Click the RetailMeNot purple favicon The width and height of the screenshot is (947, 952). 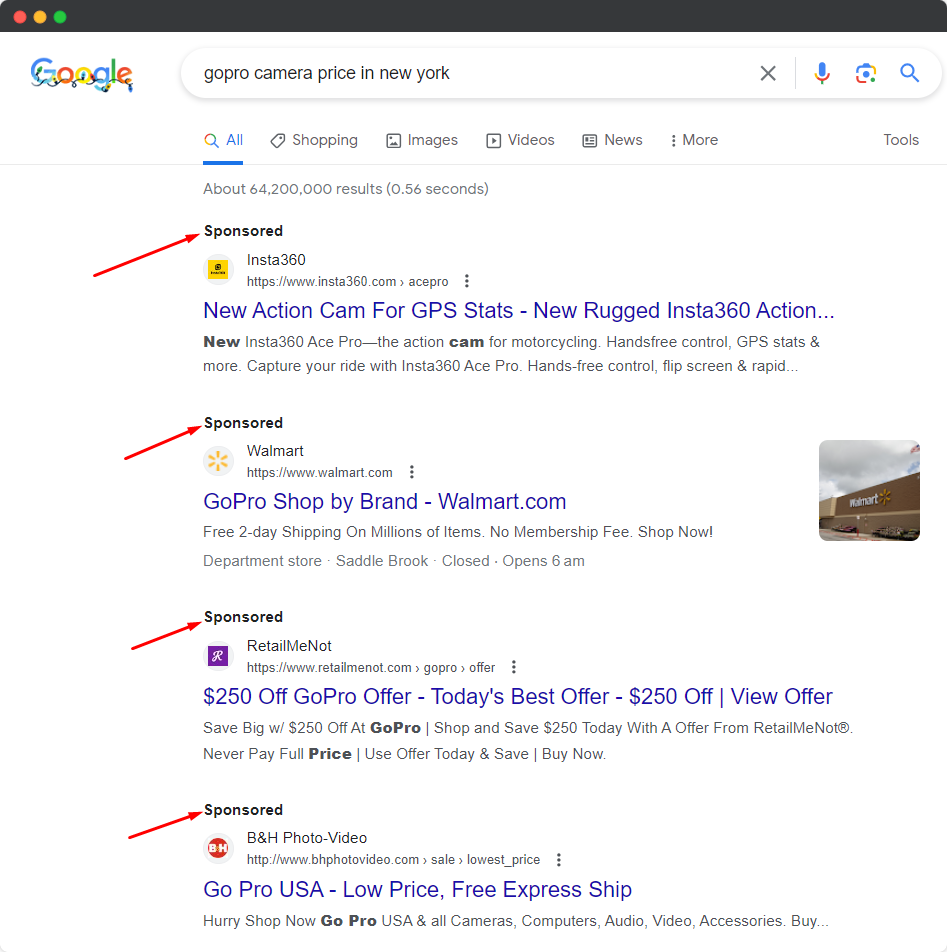click(x=218, y=656)
